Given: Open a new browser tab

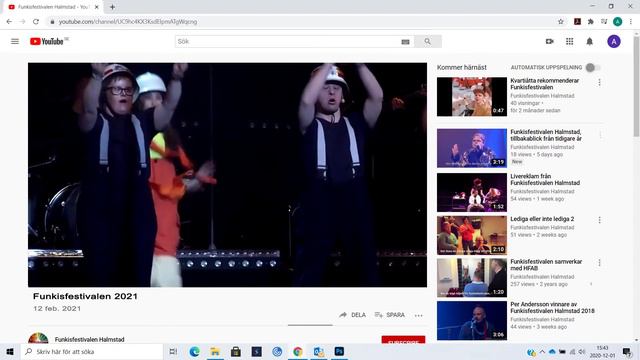Looking at the screenshot, I should tap(112, 7).
